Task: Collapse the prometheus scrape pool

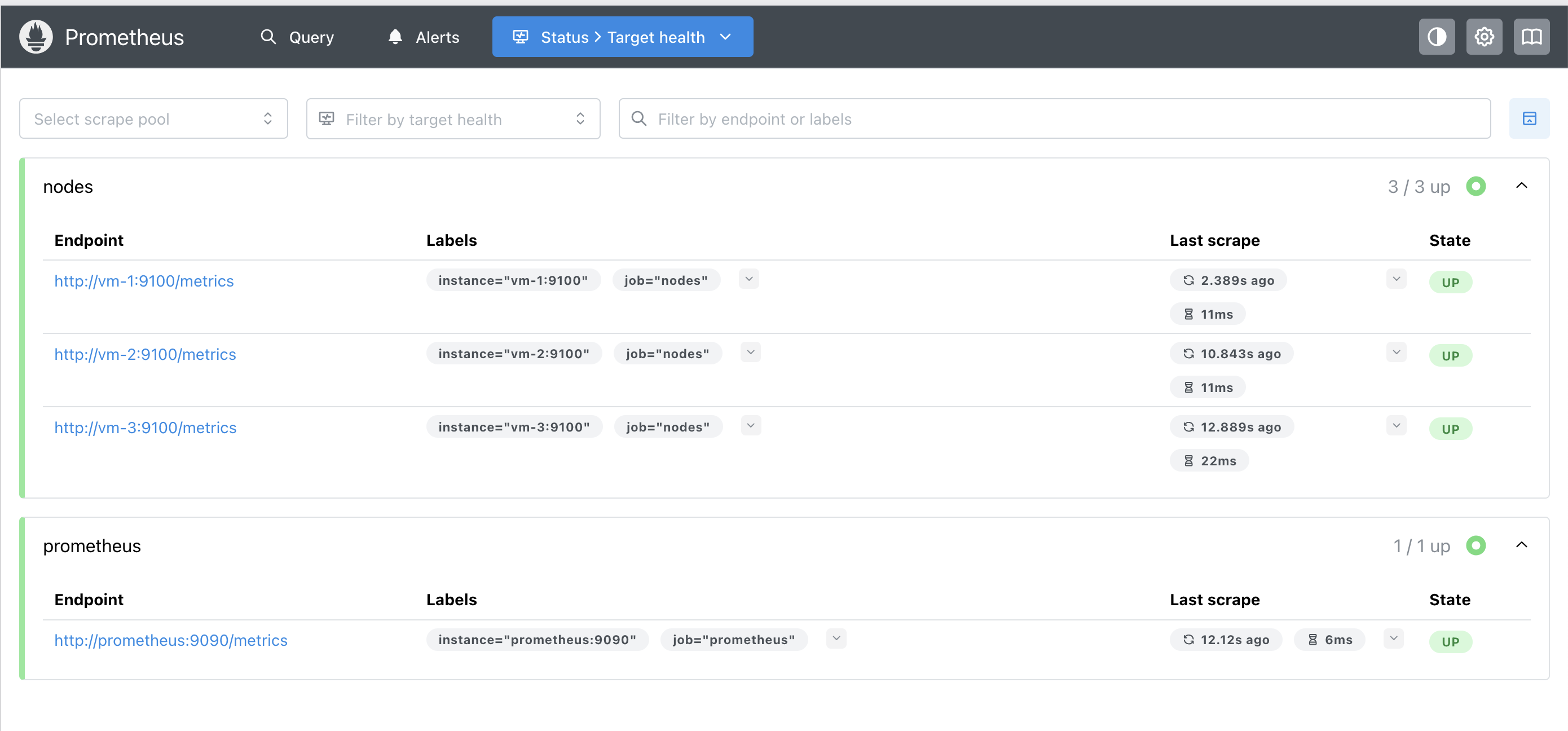Action: point(1521,545)
